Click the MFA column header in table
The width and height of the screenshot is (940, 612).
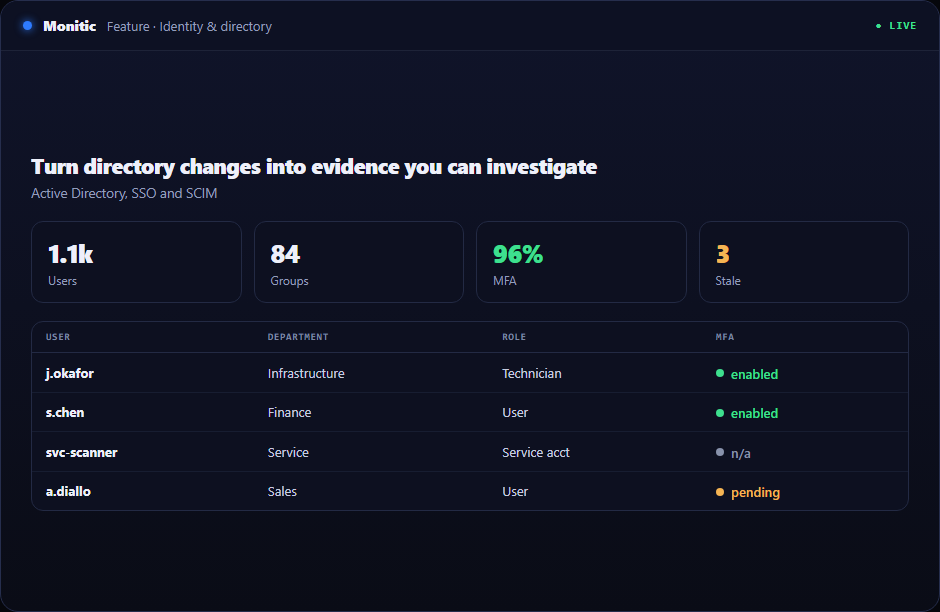pyautogui.click(x=725, y=337)
